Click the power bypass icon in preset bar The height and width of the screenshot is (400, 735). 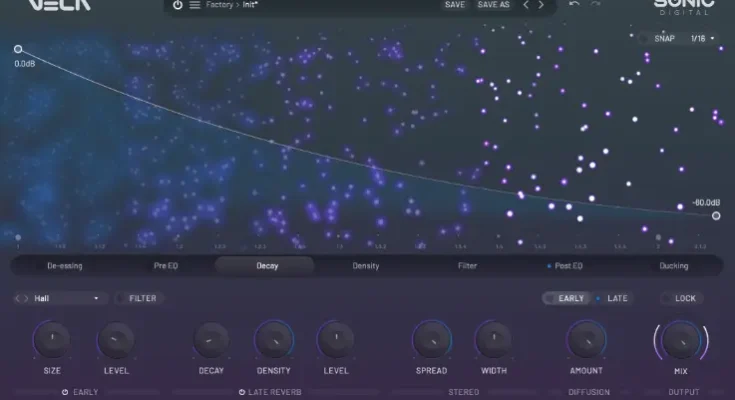tap(177, 5)
